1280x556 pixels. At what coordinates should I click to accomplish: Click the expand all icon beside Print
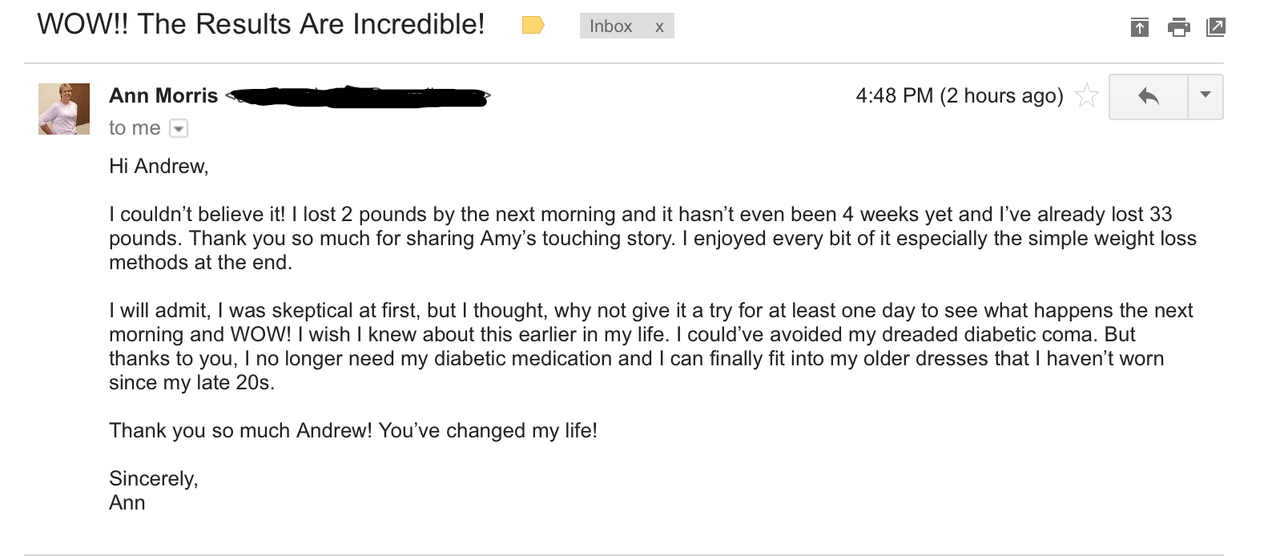click(1140, 27)
